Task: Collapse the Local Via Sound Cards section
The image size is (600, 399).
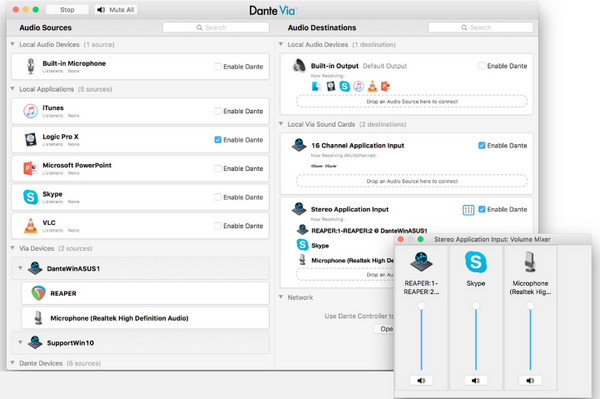Action: [x=281, y=124]
